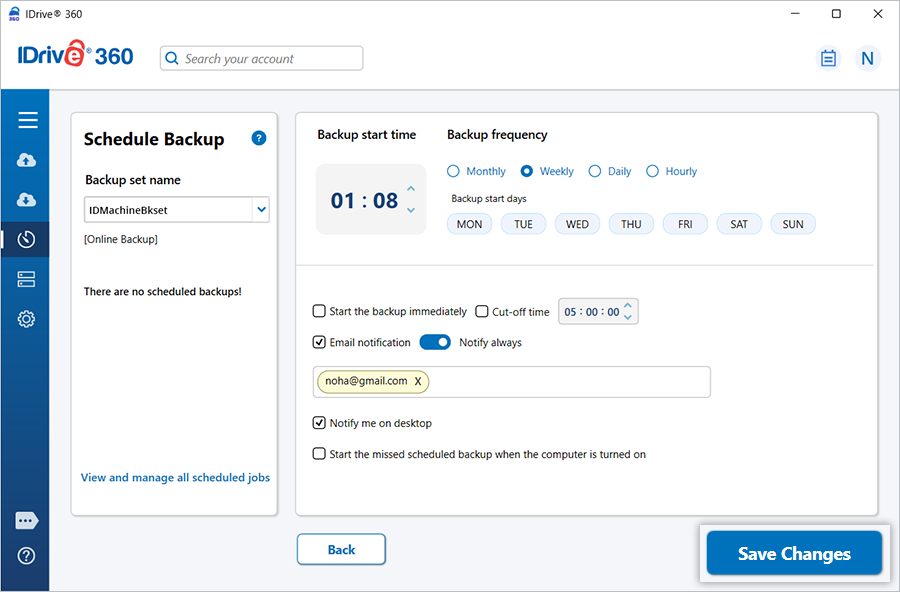Open View and manage all scheduled jobs
This screenshot has width=900, height=592.
175,478
